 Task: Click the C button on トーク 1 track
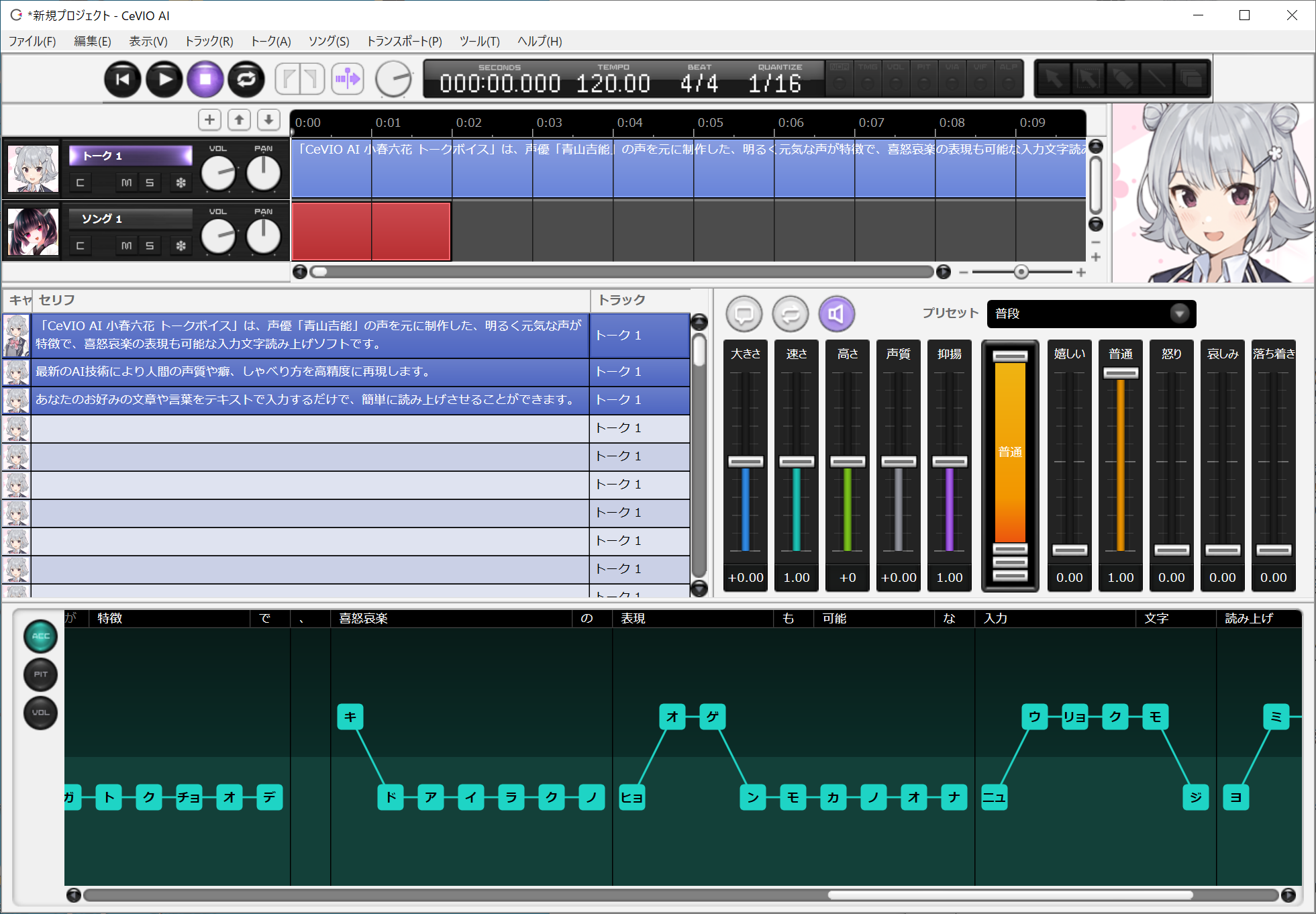click(80, 183)
